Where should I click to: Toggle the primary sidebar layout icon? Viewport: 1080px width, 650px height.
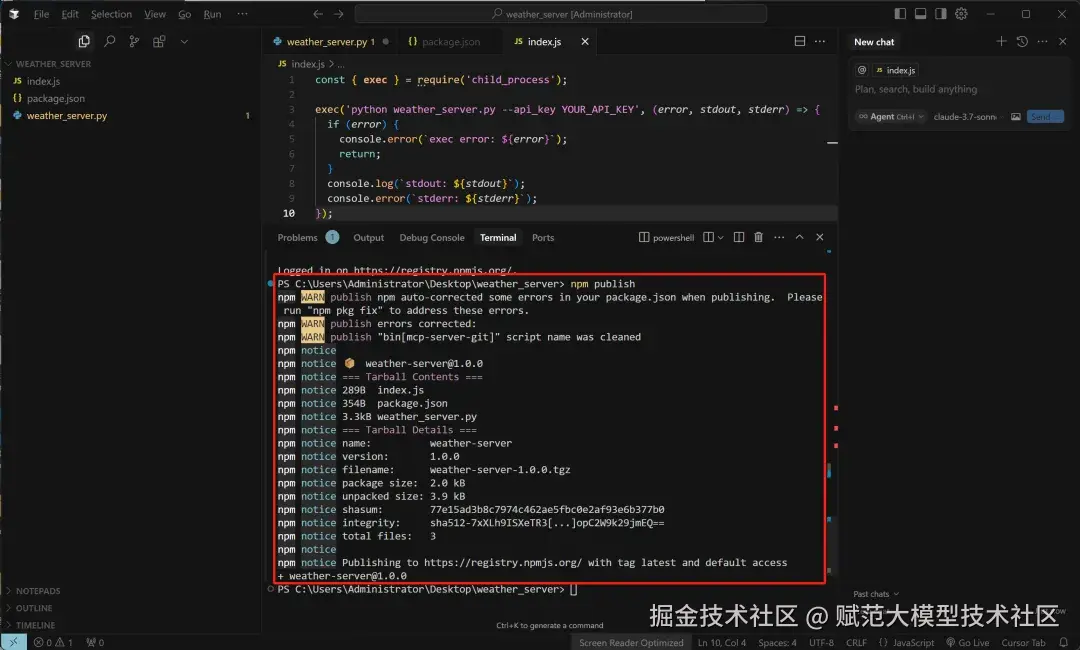[x=900, y=14]
